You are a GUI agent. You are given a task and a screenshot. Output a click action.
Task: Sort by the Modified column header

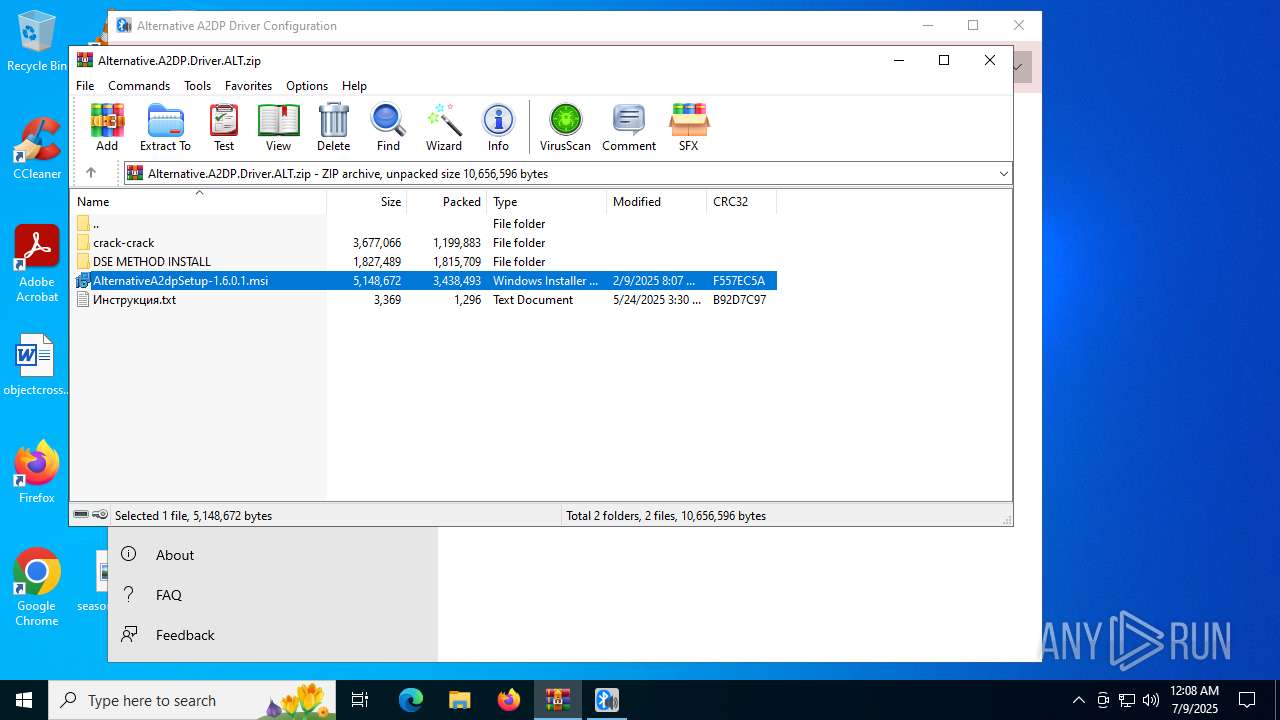(657, 202)
